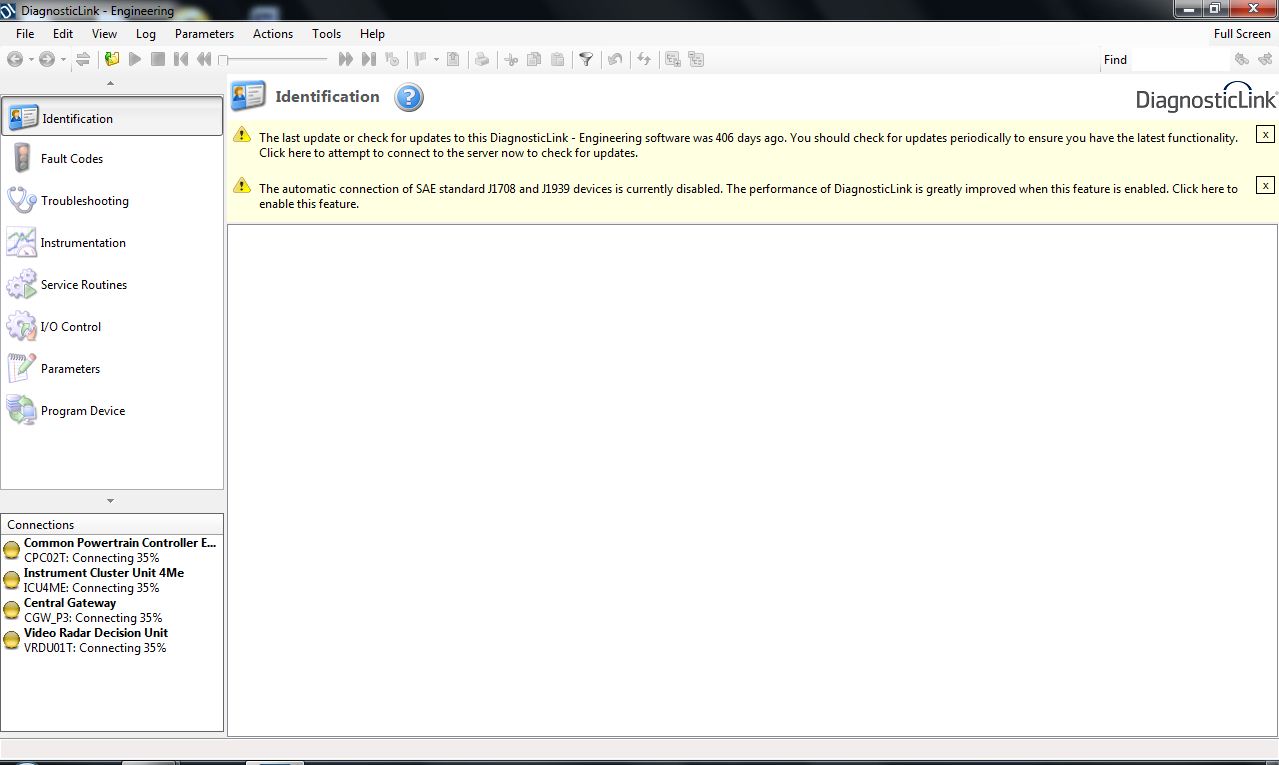This screenshot has width=1279, height=765.
Task: Click yellow status icon beside VRDU01T
Action: tap(12, 640)
